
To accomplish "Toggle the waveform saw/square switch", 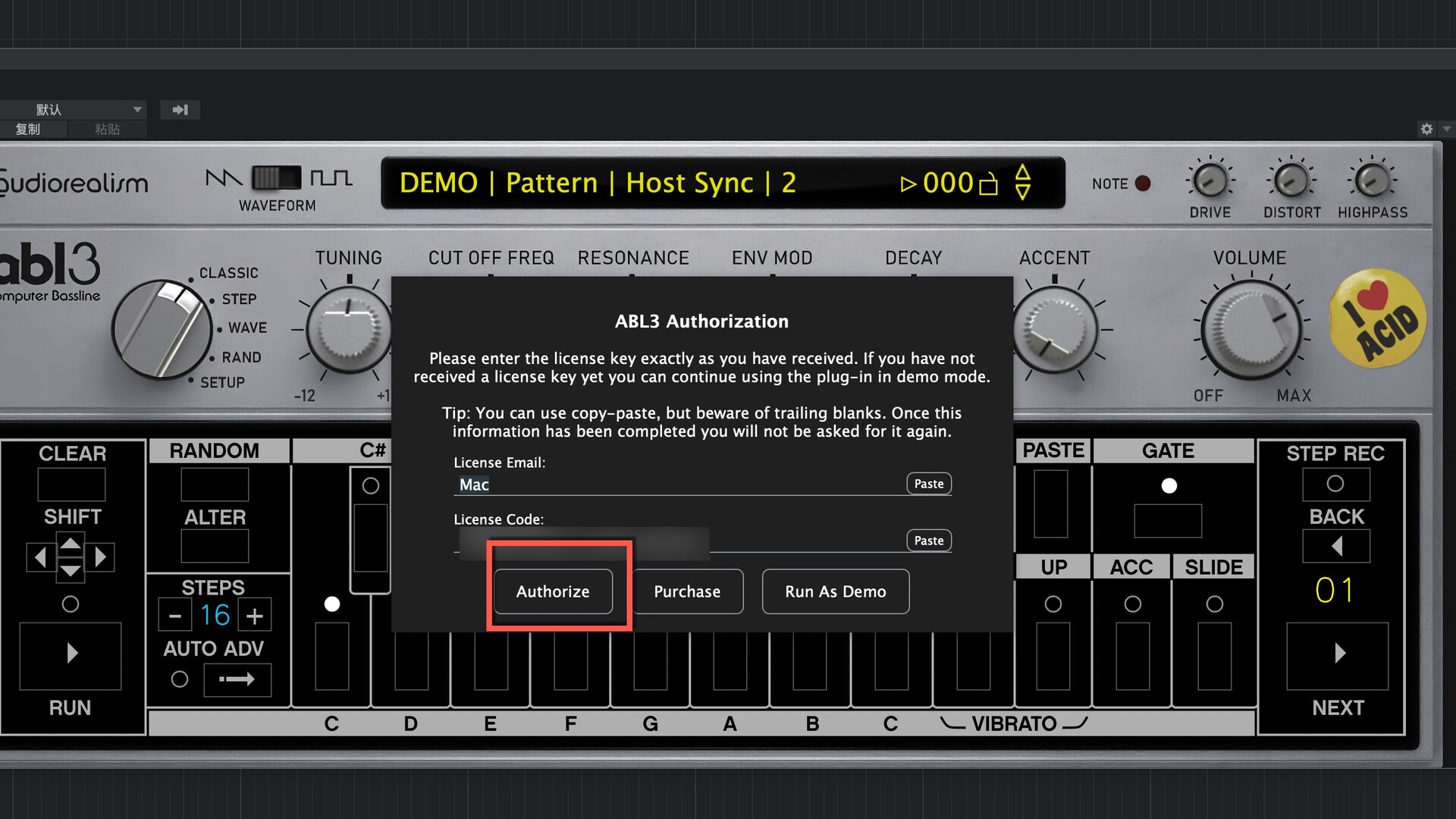I will click(x=276, y=178).
